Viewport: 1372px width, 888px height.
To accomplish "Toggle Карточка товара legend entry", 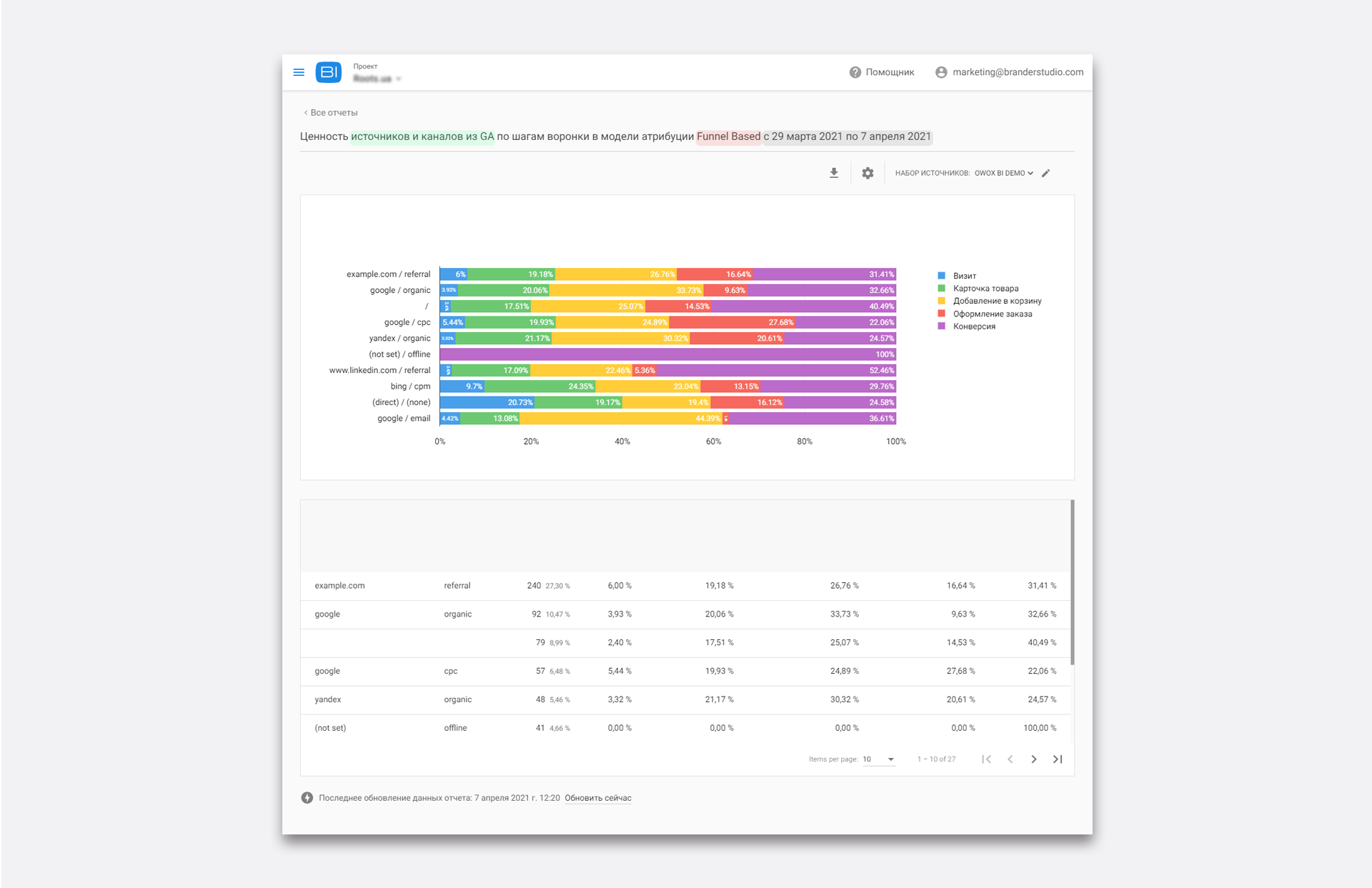I will [985, 289].
